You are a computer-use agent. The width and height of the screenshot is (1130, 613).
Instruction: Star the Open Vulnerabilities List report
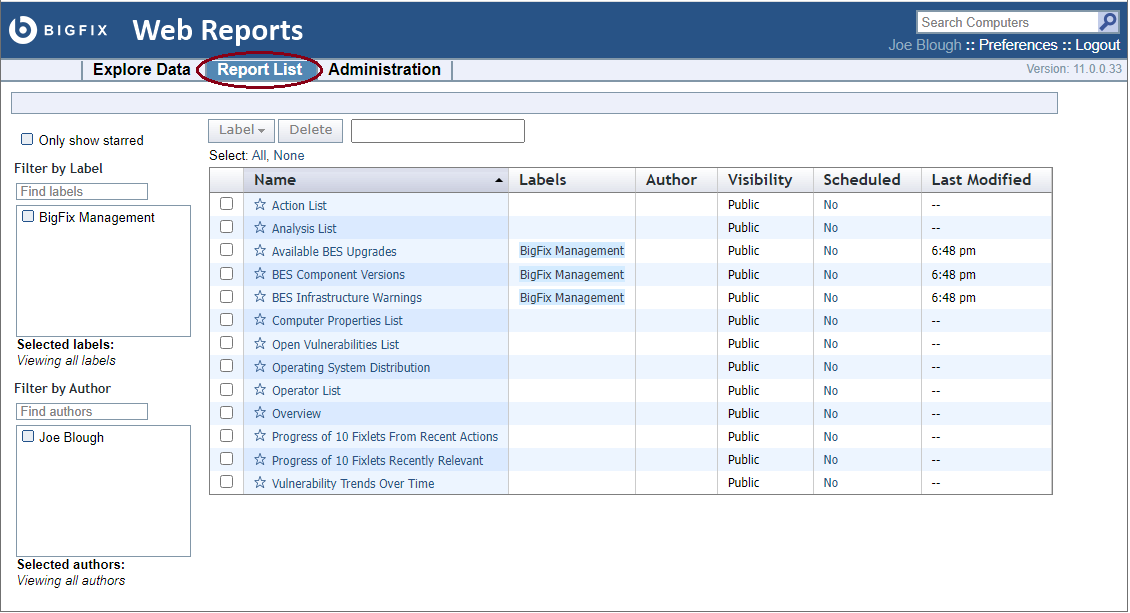click(x=260, y=344)
